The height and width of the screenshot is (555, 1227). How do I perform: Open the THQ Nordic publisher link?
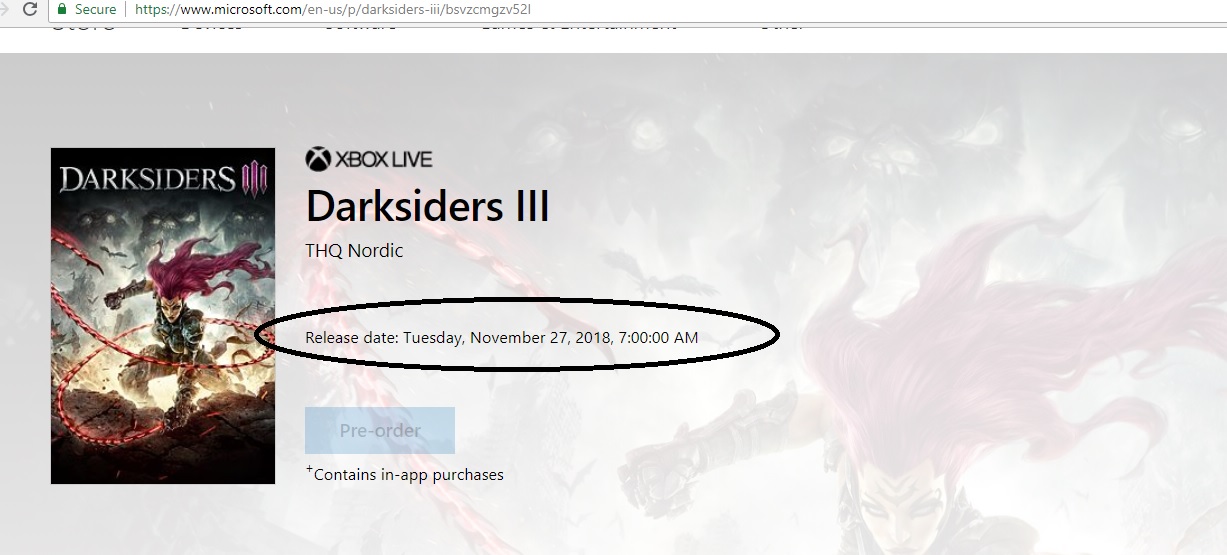[354, 250]
